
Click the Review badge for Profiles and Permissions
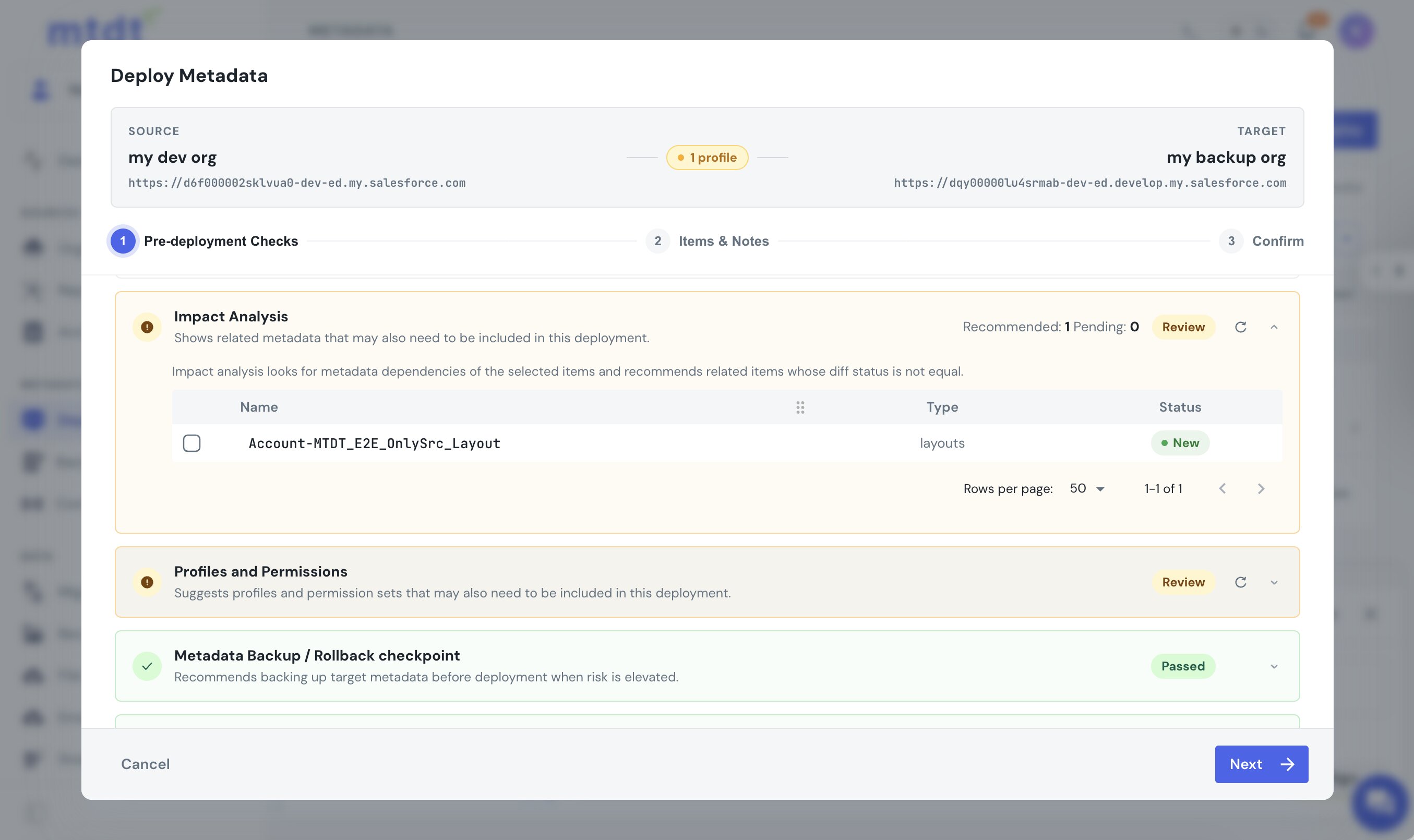point(1183,582)
